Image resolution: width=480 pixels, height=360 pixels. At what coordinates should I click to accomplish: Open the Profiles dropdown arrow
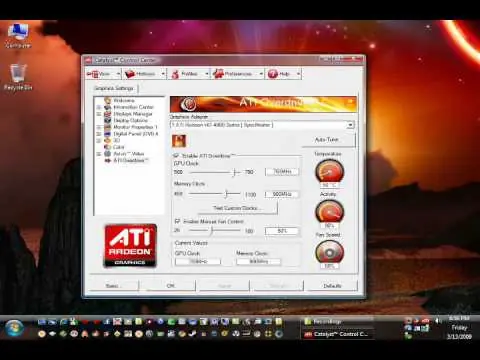click(x=207, y=74)
